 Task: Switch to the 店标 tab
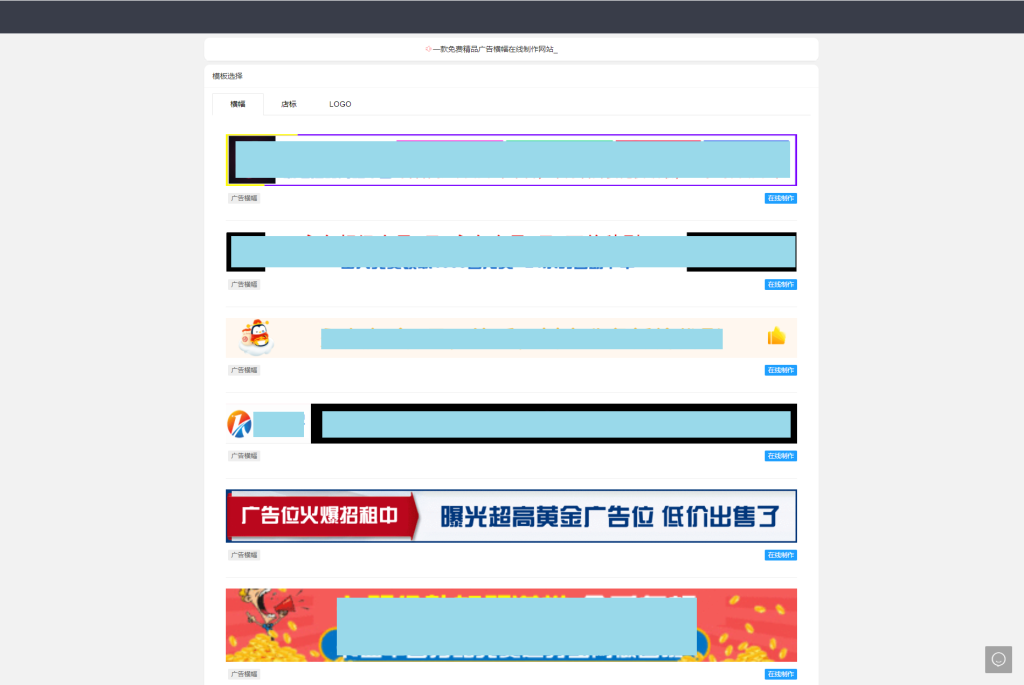pos(290,103)
